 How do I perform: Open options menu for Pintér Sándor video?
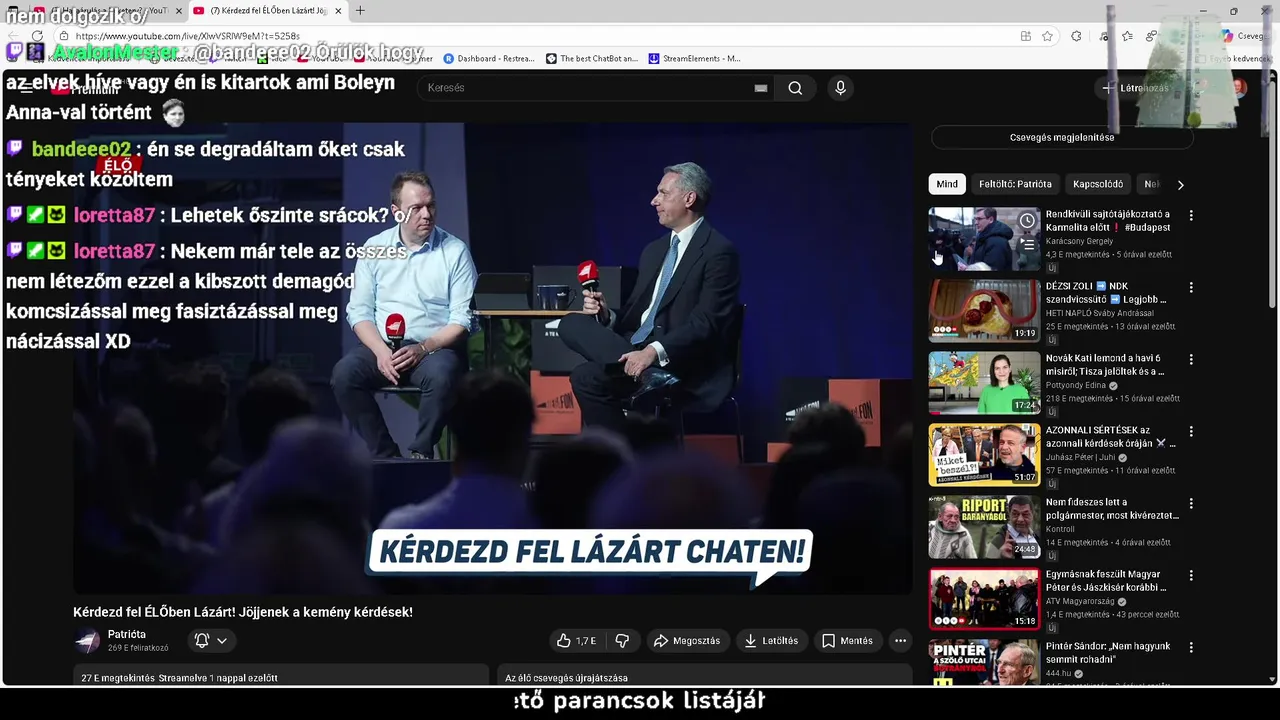(x=1190, y=647)
